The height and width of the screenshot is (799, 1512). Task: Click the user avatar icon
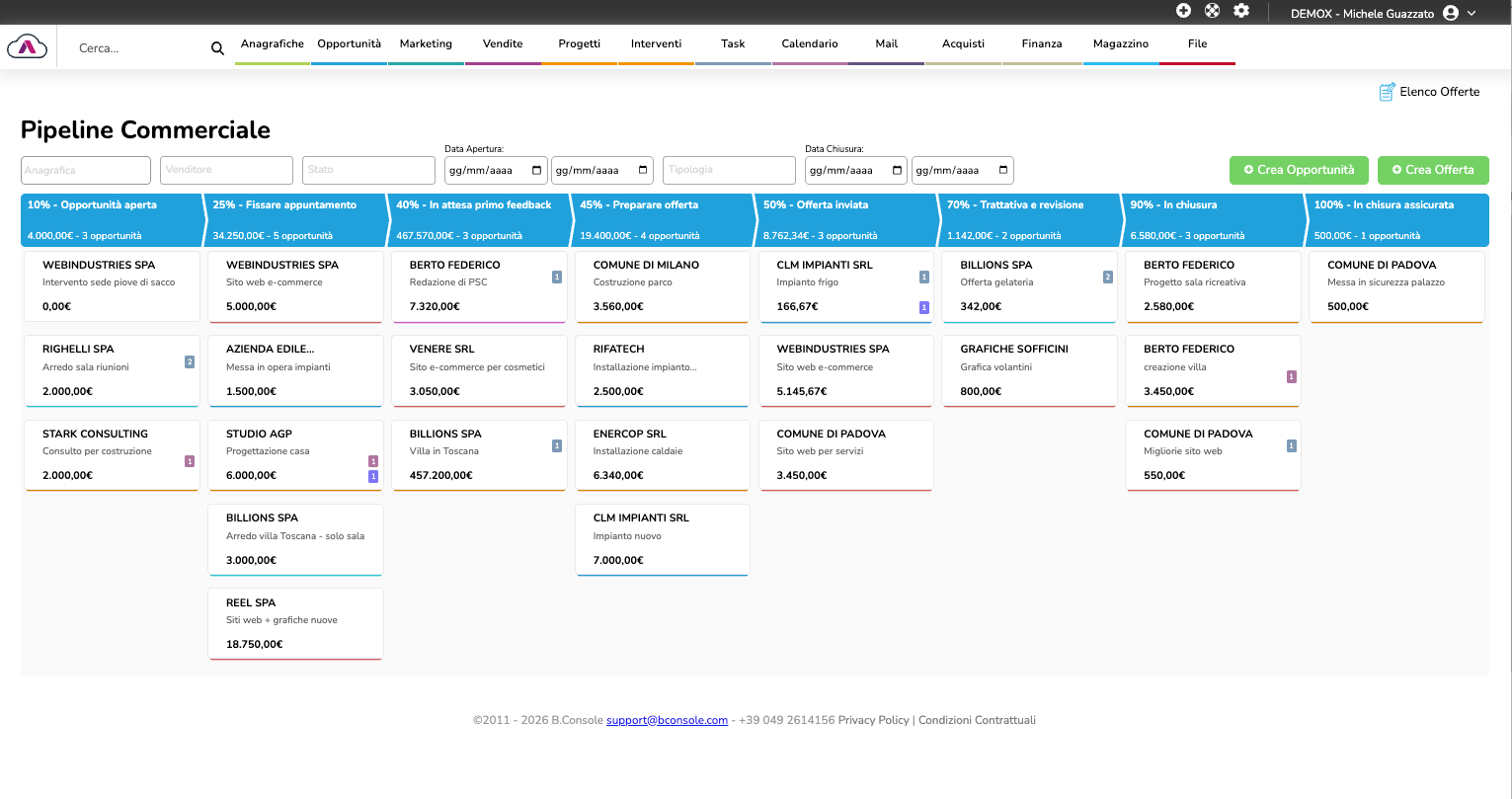tap(1450, 14)
